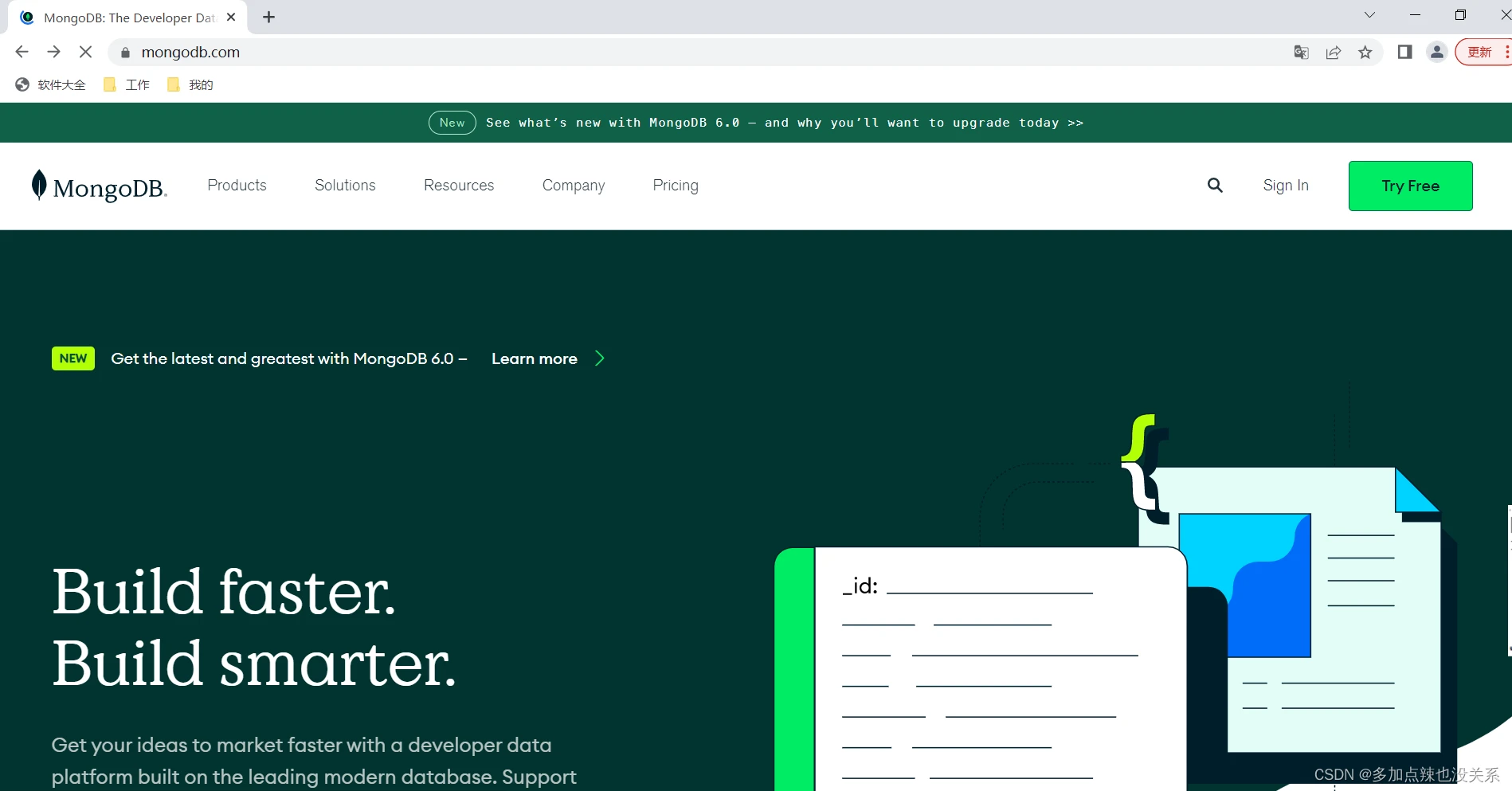Toggle the browser side panel icon

[1405, 53]
